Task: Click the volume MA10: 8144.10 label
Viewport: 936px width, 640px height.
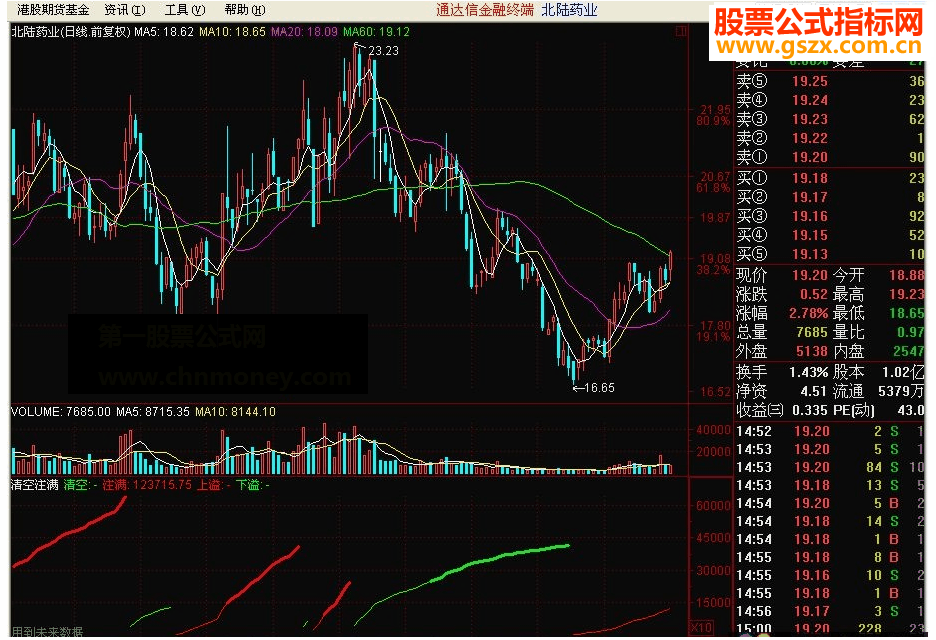Action: click(235, 412)
